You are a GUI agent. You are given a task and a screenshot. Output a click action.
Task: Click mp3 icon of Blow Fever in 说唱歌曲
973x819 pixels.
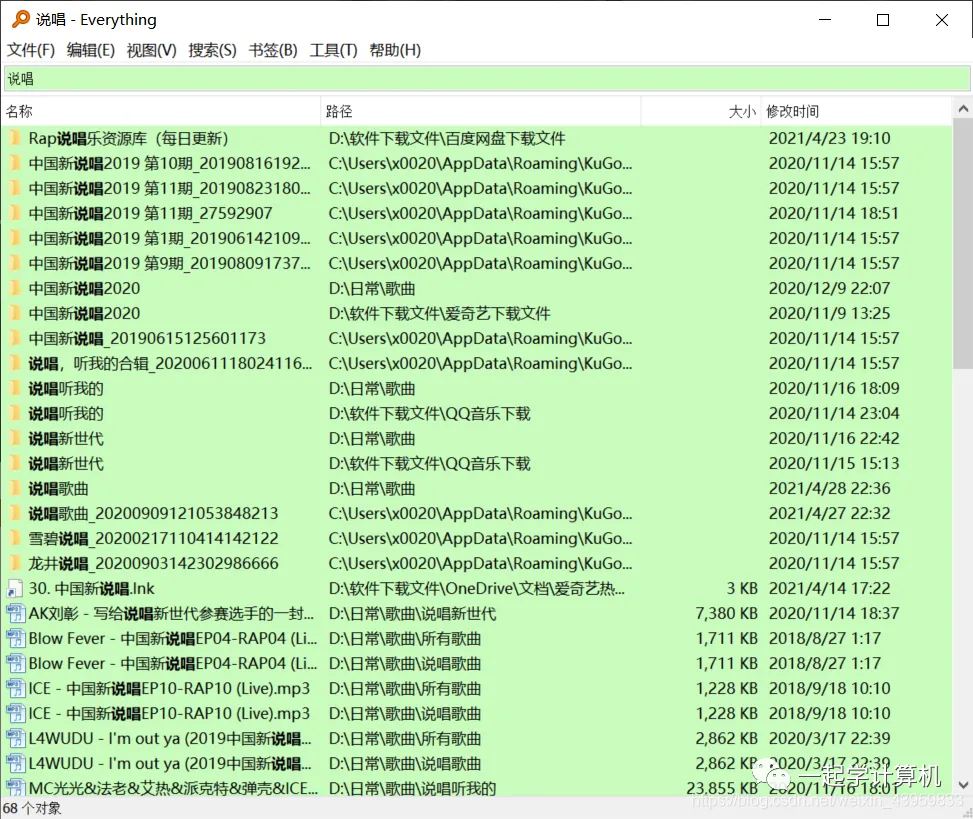(x=15, y=663)
